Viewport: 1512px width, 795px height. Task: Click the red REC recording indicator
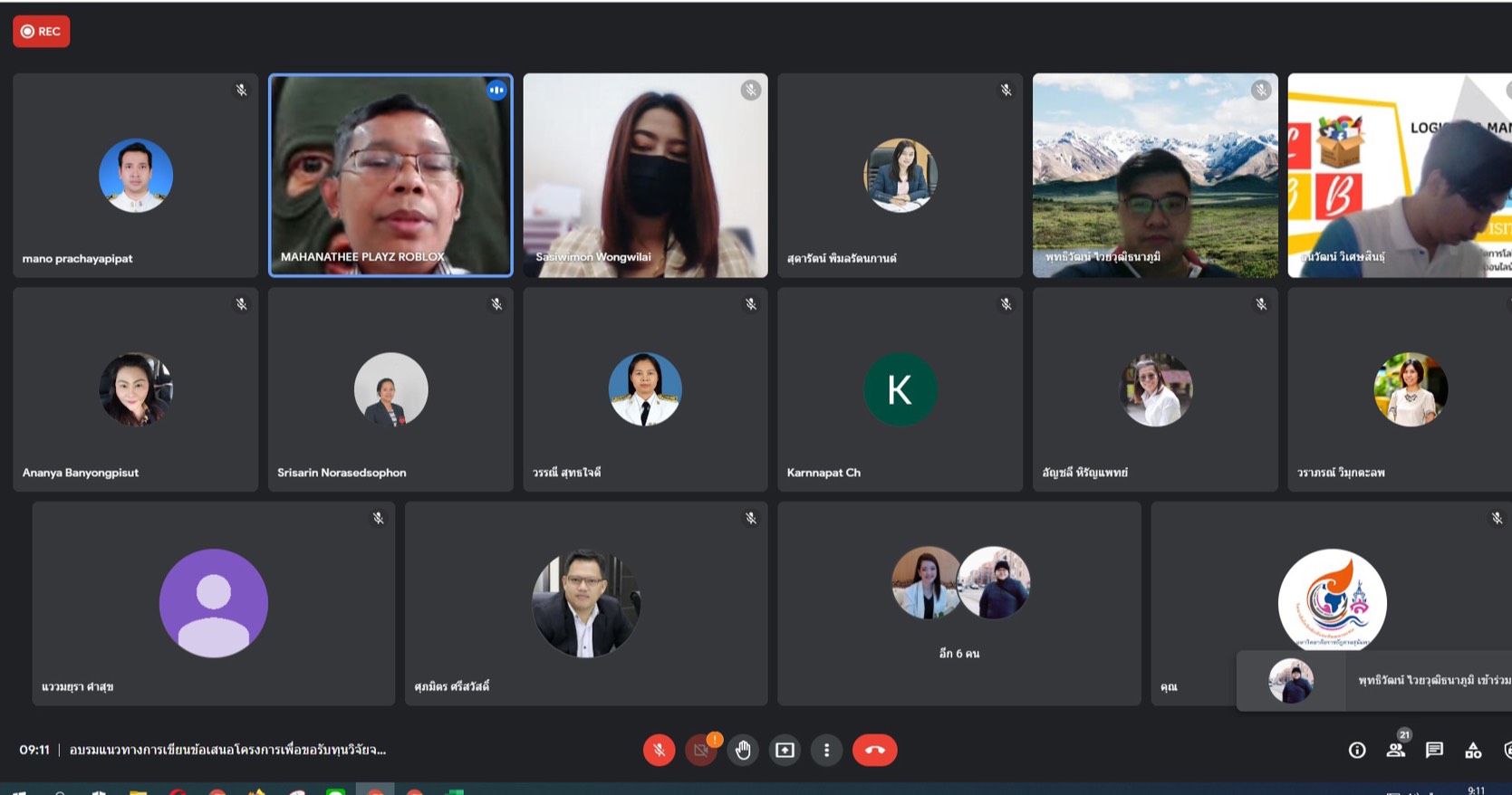click(x=42, y=32)
